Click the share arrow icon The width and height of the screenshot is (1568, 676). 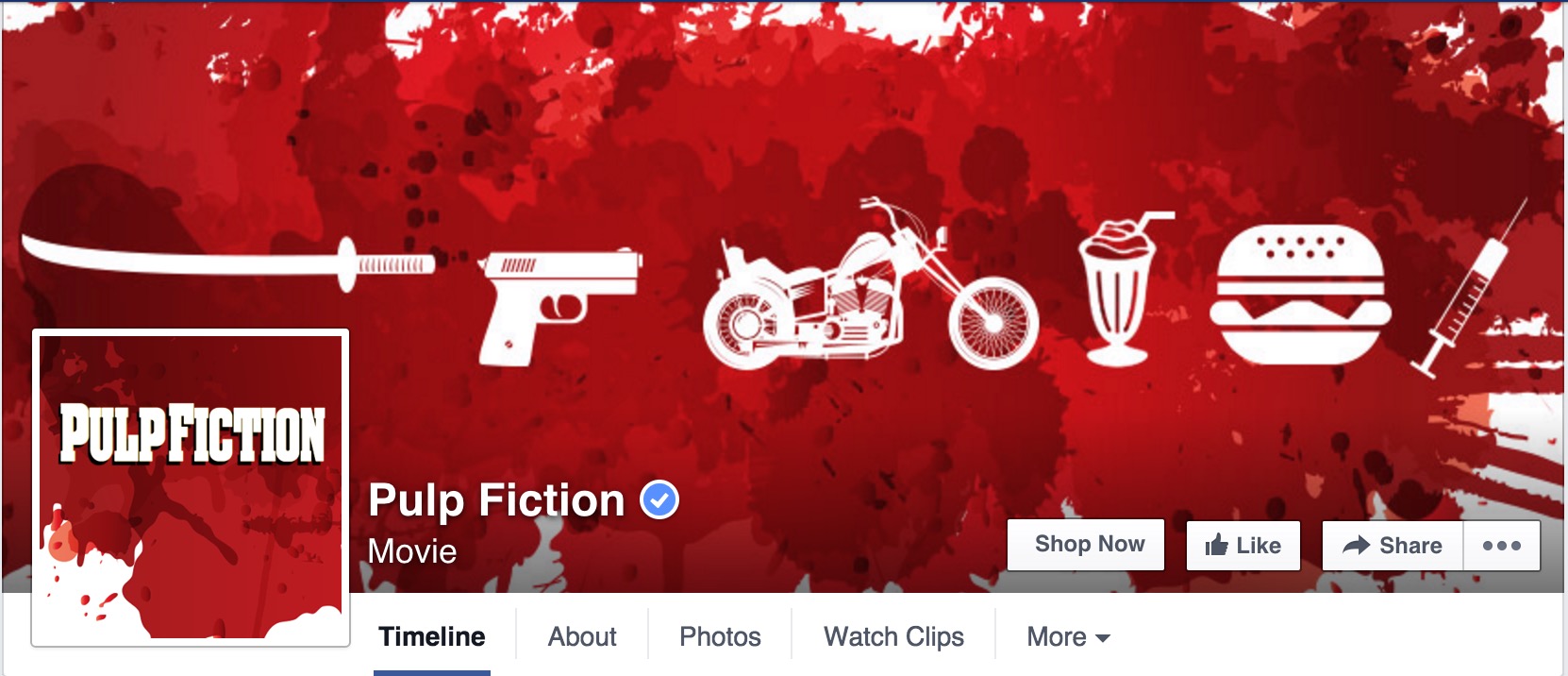1356,545
